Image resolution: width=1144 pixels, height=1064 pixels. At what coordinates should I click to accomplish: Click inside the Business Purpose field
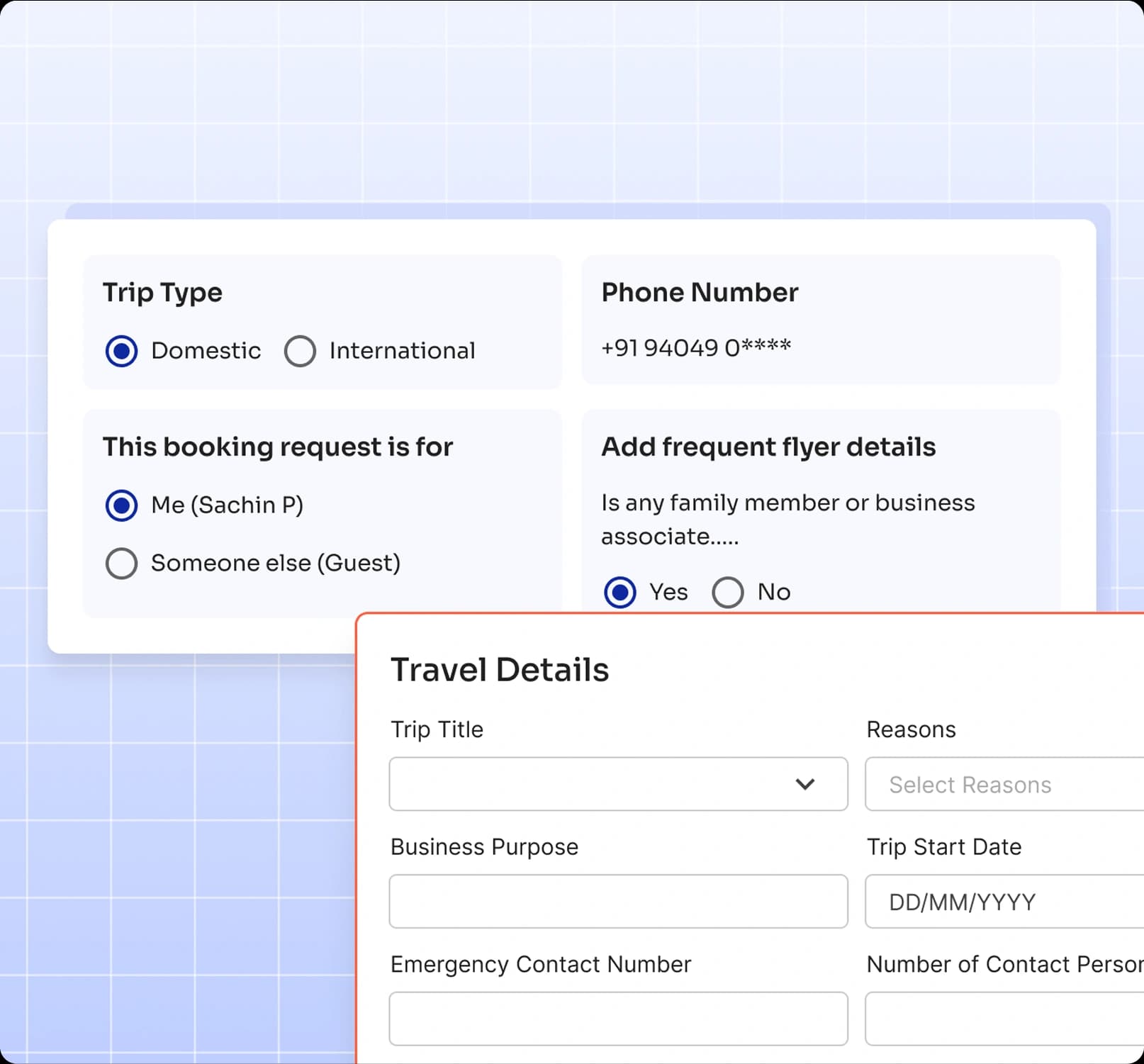(618, 902)
